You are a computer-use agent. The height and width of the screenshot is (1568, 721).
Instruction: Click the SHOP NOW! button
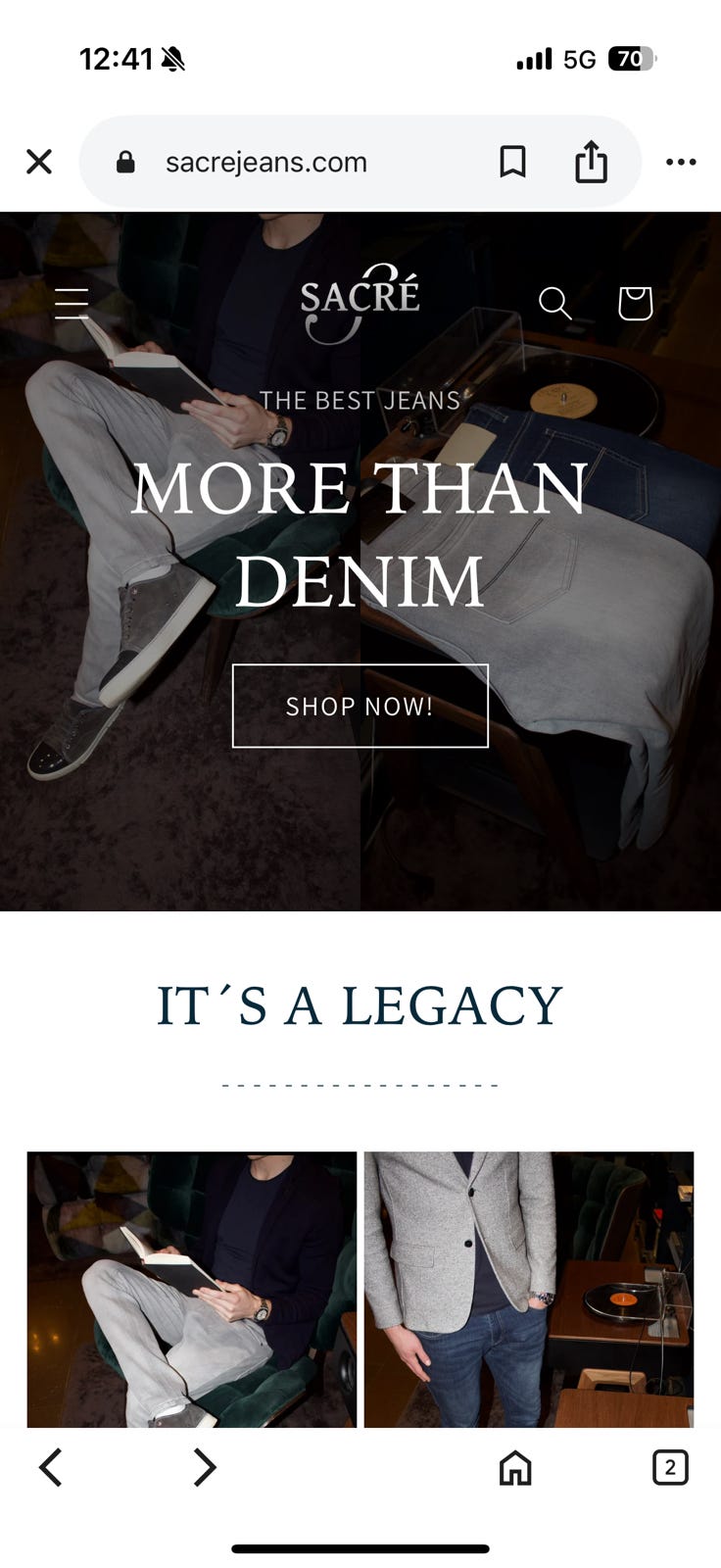tap(360, 706)
